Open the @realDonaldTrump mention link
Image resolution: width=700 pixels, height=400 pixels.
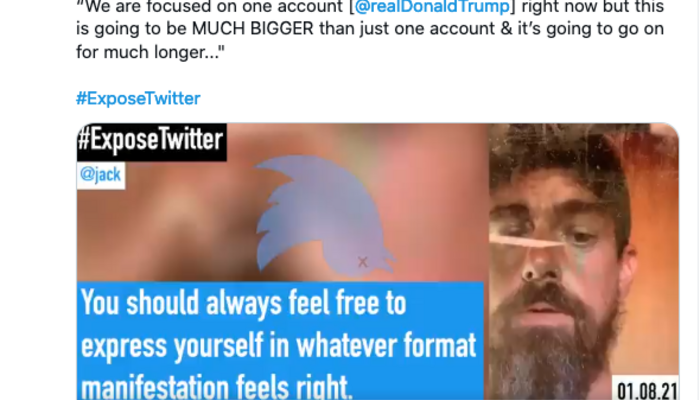[x=432, y=6]
